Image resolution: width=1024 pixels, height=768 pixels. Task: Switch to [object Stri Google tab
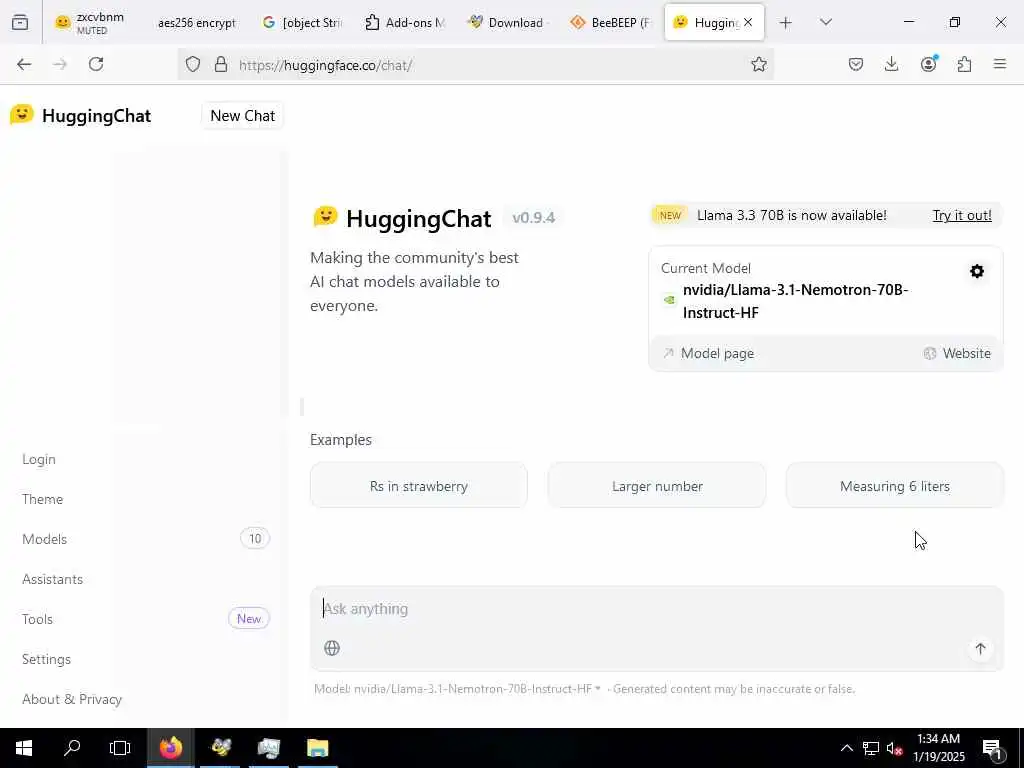[x=302, y=23]
